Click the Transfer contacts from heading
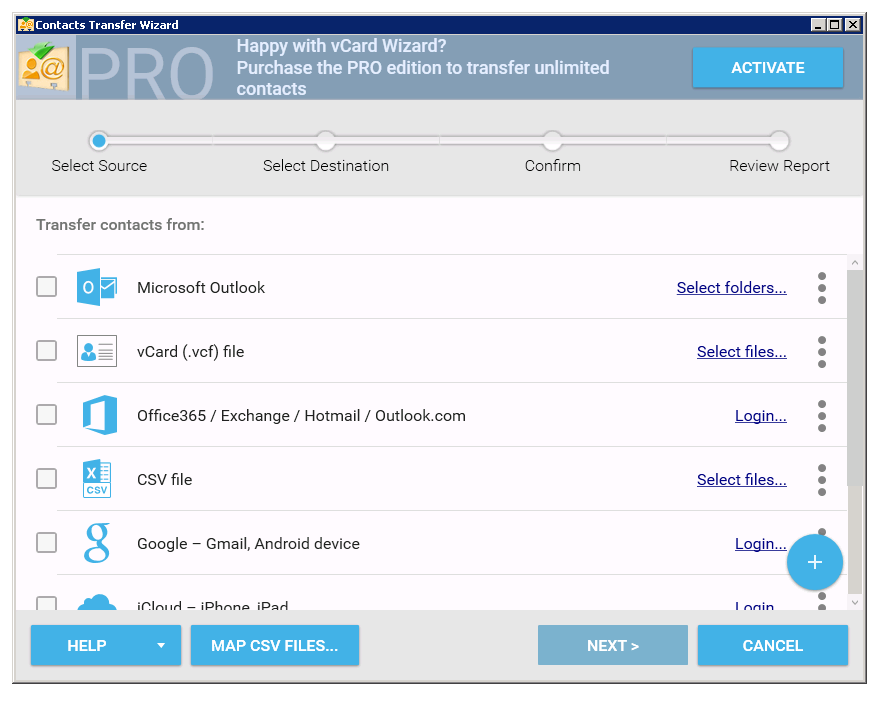Screen dimensions: 893x707 pos(120,225)
